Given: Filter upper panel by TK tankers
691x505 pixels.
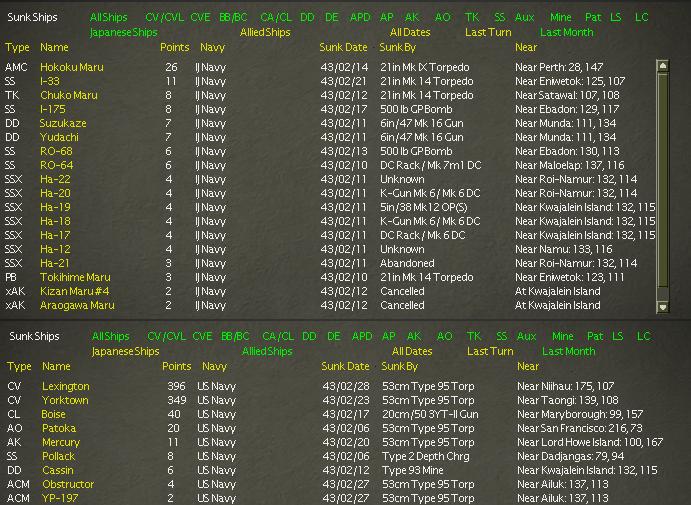Looking at the screenshot, I should coord(472,17).
